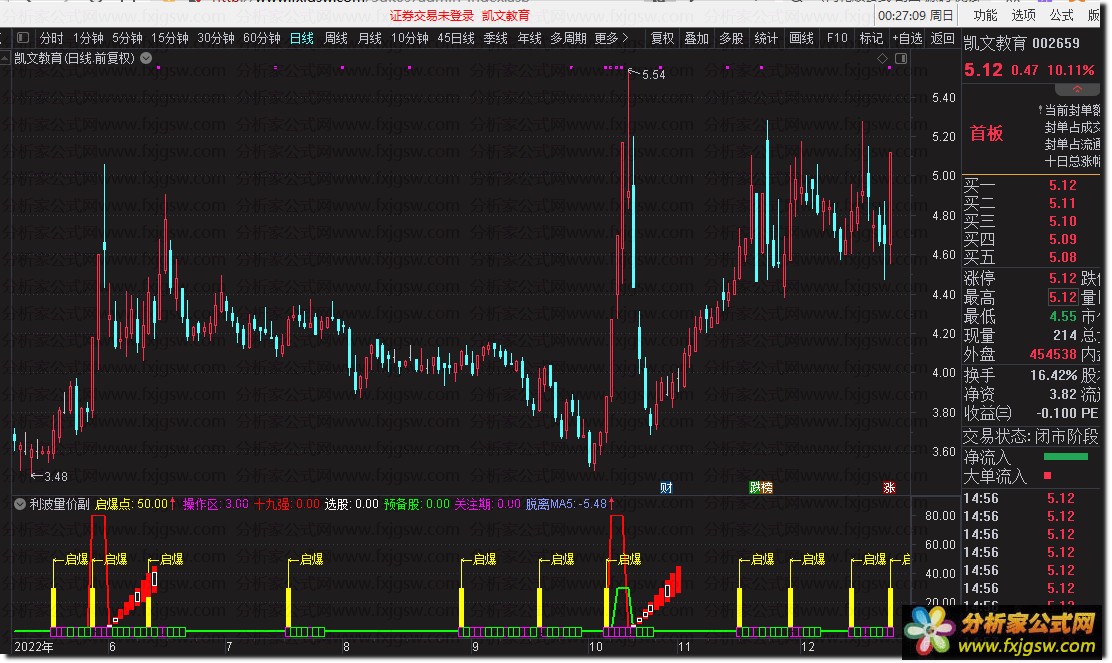This screenshot has height=663, width=1112.
Task: Click the 返回 back button
Action: [943, 38]
